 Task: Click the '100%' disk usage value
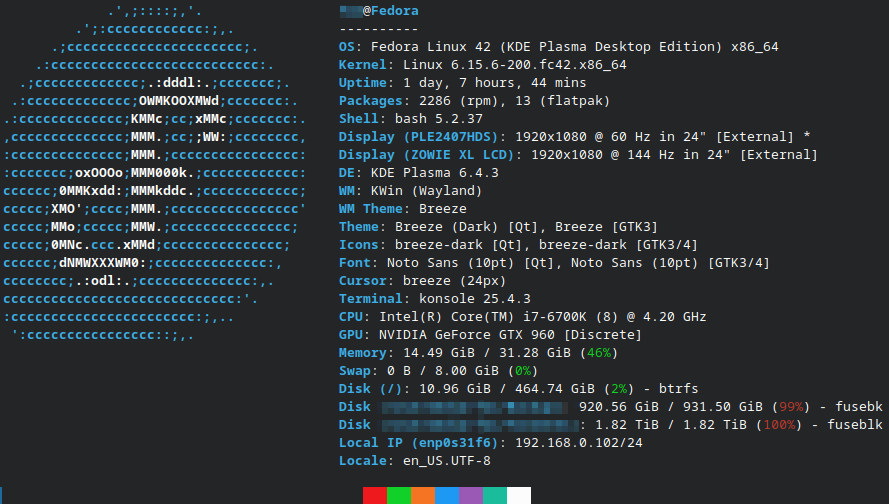click(x=779, y=425)
